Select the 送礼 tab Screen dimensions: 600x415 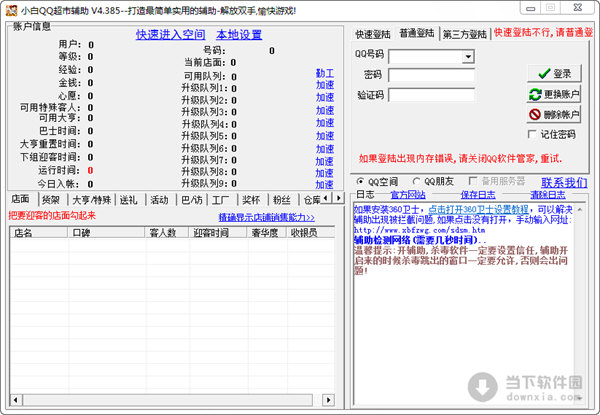[129, 200]
